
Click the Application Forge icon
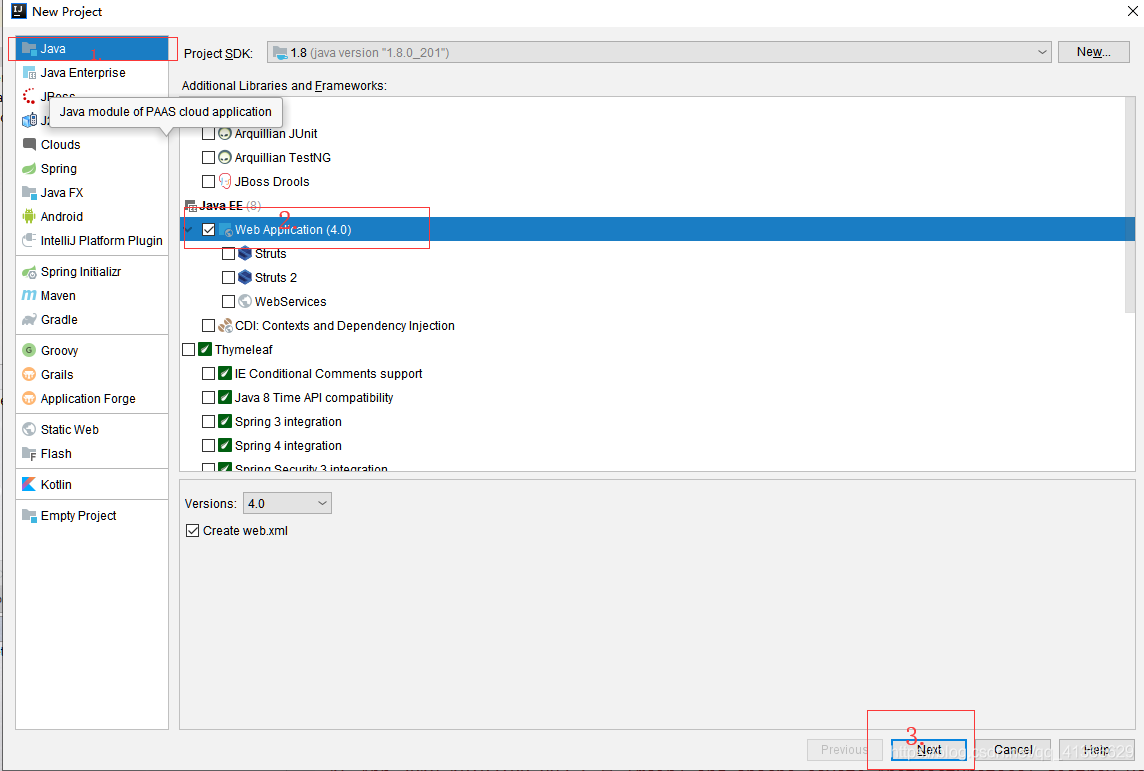[x=29, y=398]
